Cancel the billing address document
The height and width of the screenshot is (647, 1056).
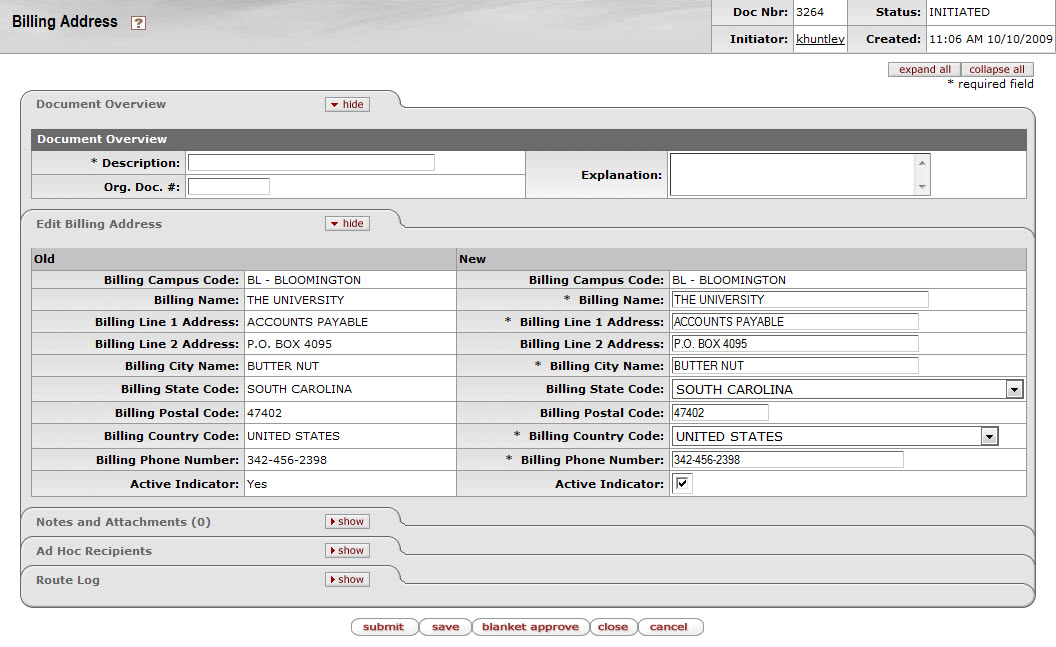point(669,627)
